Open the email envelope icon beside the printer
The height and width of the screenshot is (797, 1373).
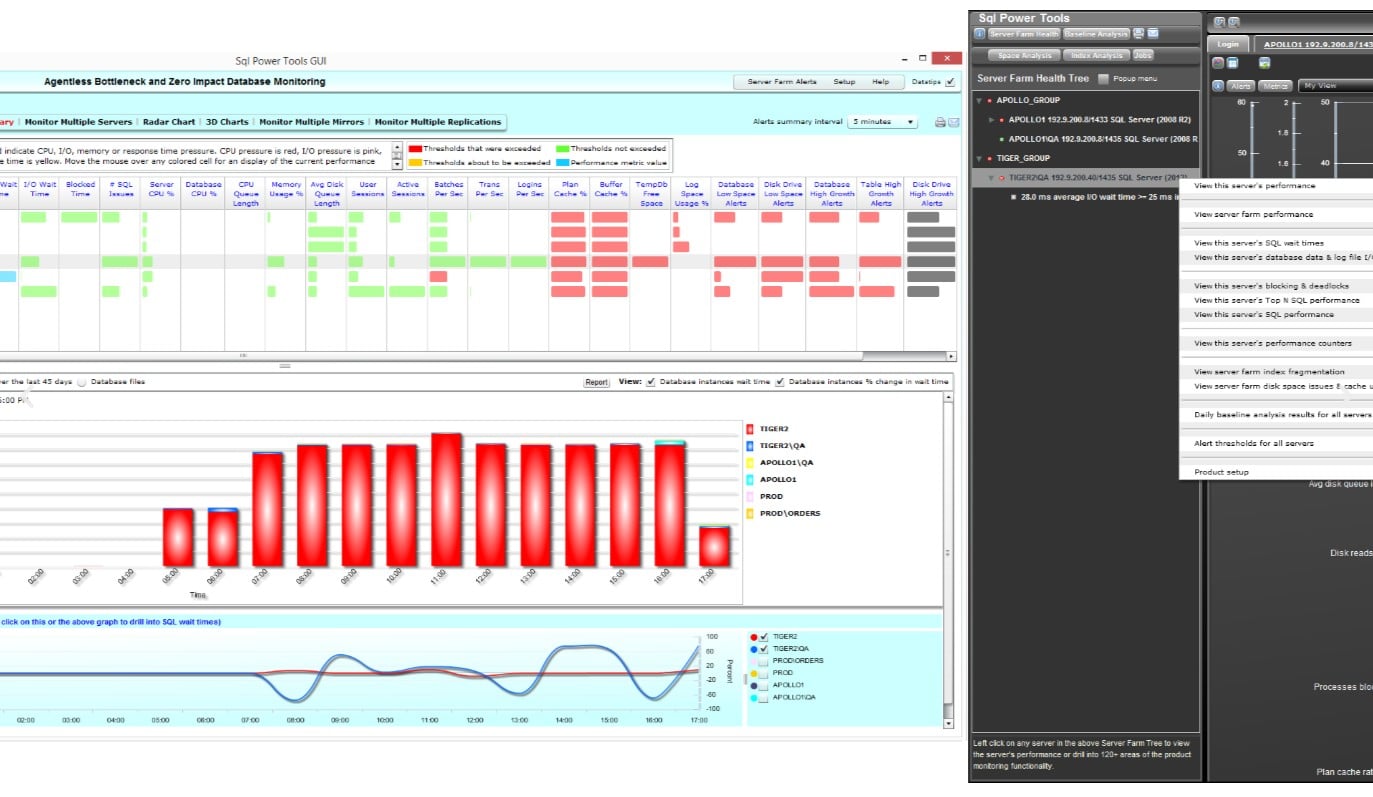[x=1152, y=33]
